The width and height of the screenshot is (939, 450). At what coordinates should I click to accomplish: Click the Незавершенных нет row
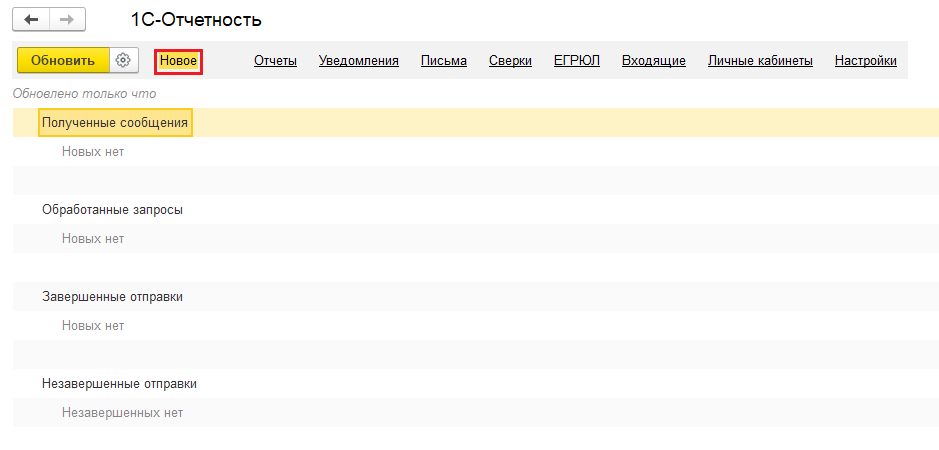coord(122,413)
